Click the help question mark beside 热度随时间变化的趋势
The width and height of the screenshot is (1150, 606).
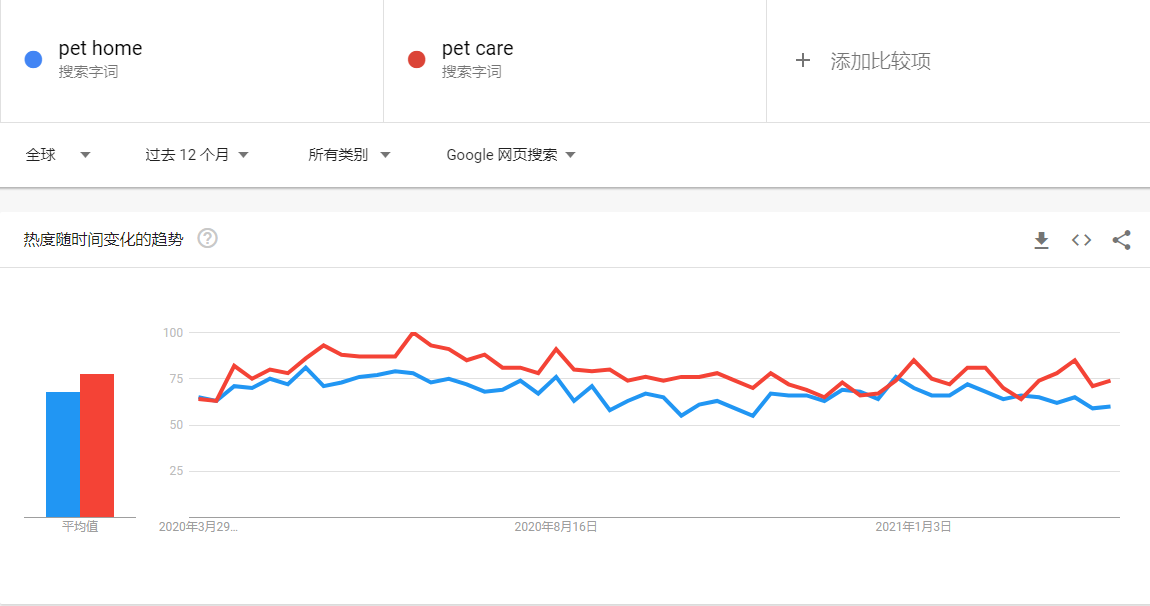coord(207,239)
